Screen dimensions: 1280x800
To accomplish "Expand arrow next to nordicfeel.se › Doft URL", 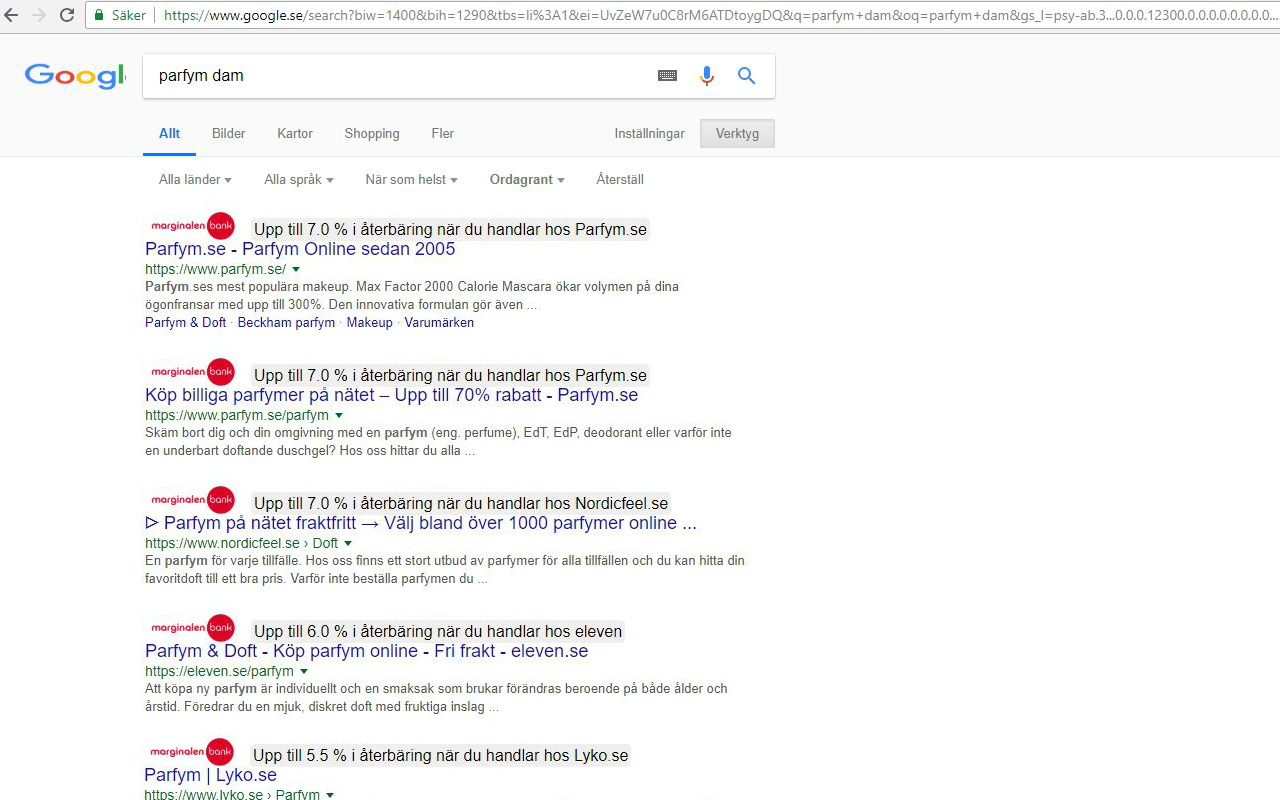I will [x=348, y=544].
